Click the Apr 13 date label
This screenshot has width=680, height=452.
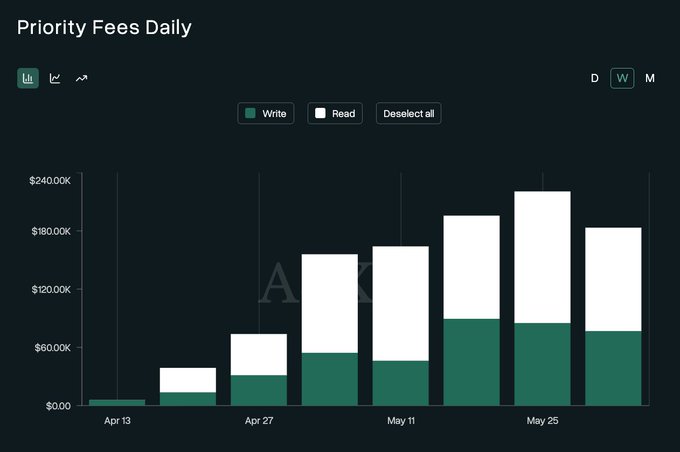(x=117, y=421)
